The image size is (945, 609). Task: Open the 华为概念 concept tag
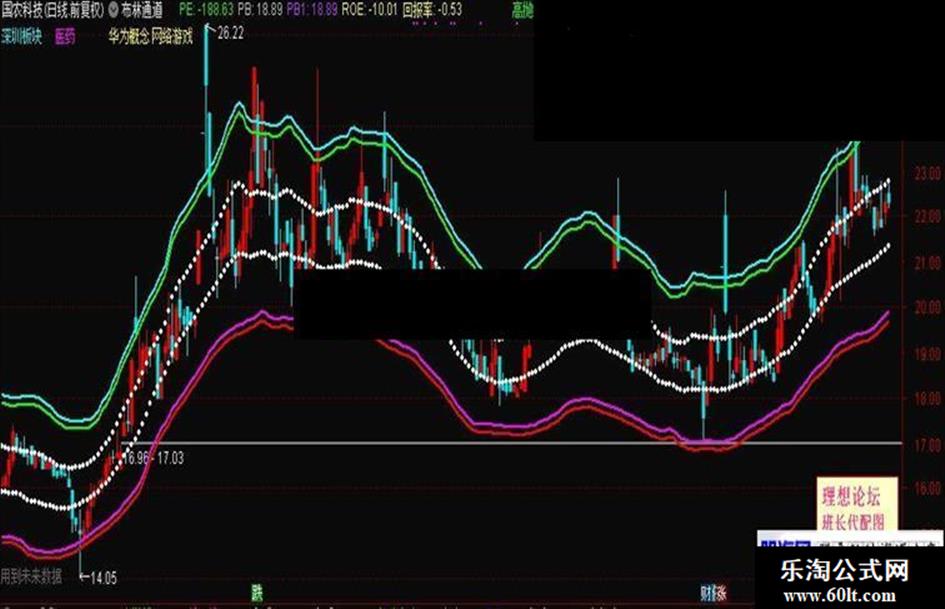pyautogui.click(x=129, y=37)
